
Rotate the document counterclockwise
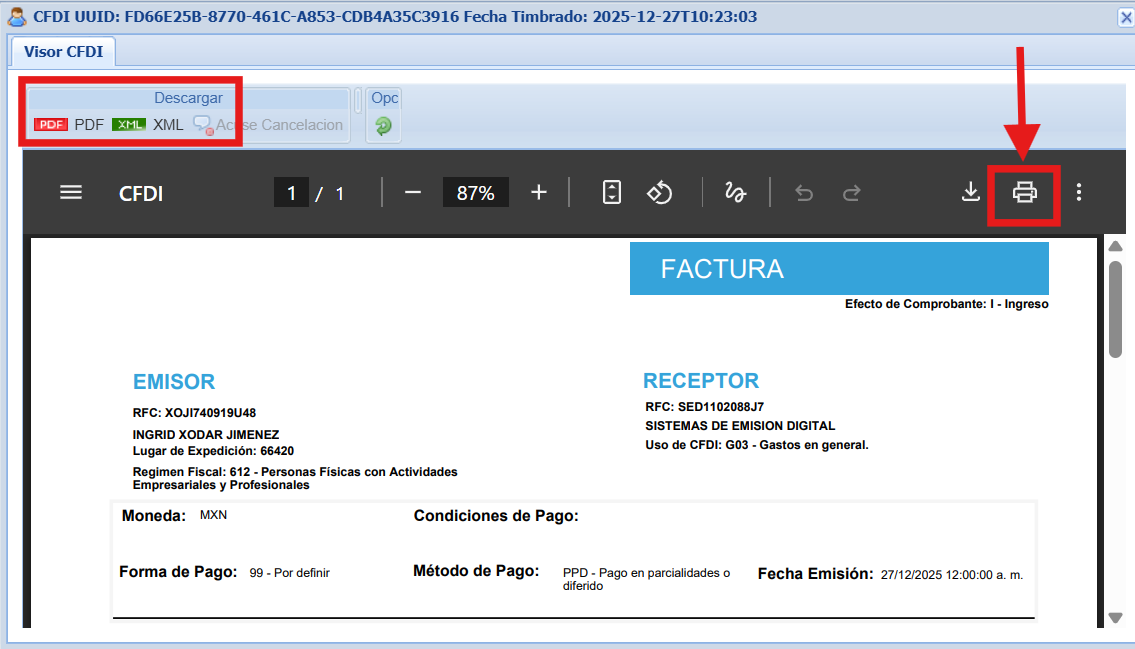pyautogui.click(x=659, y=193)
